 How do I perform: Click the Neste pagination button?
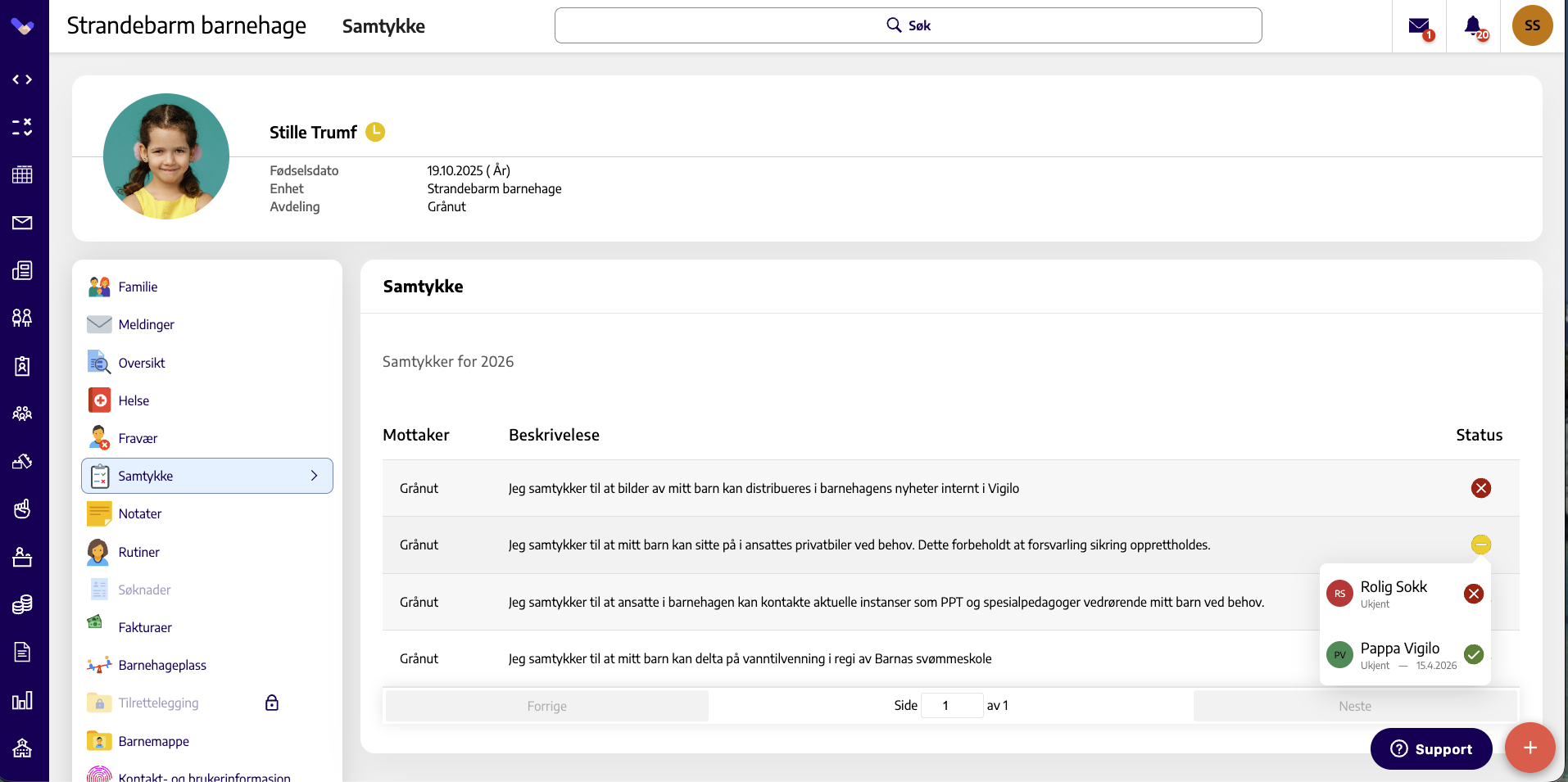coord(1354,706)
